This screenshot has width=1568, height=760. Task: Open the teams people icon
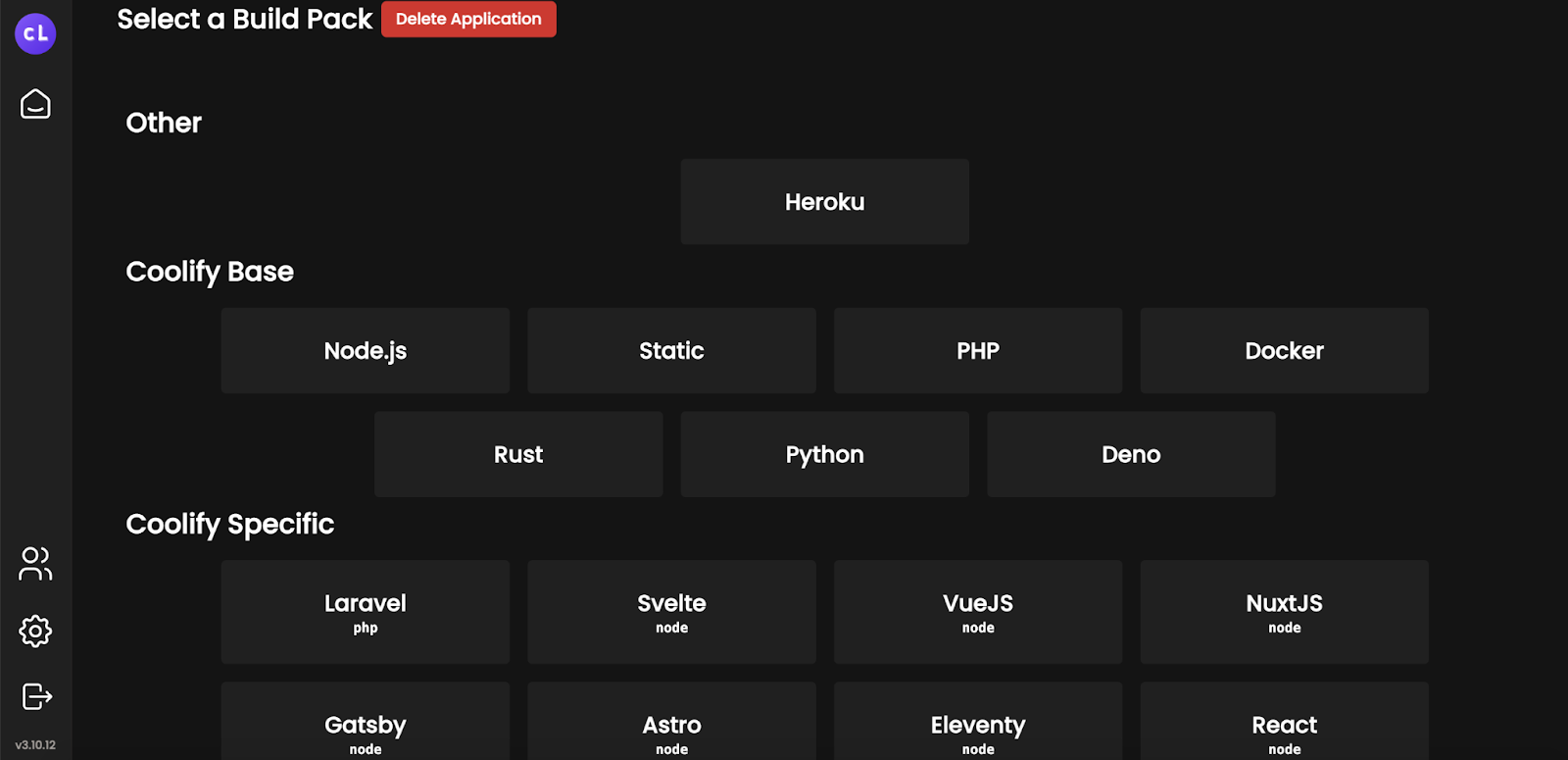point(35,564)
